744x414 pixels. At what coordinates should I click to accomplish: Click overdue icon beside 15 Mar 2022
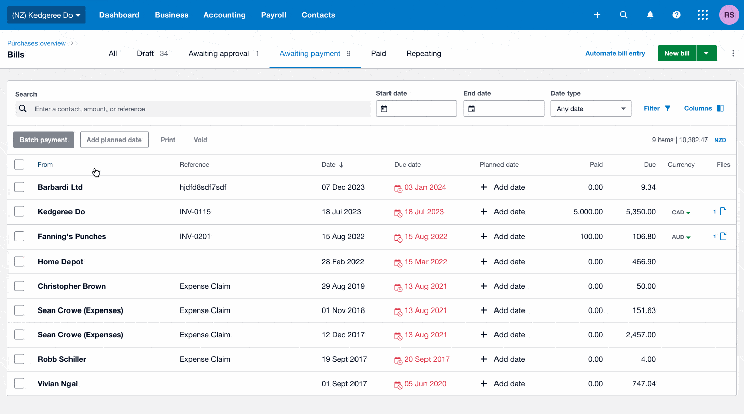click(x=398, y=263)
